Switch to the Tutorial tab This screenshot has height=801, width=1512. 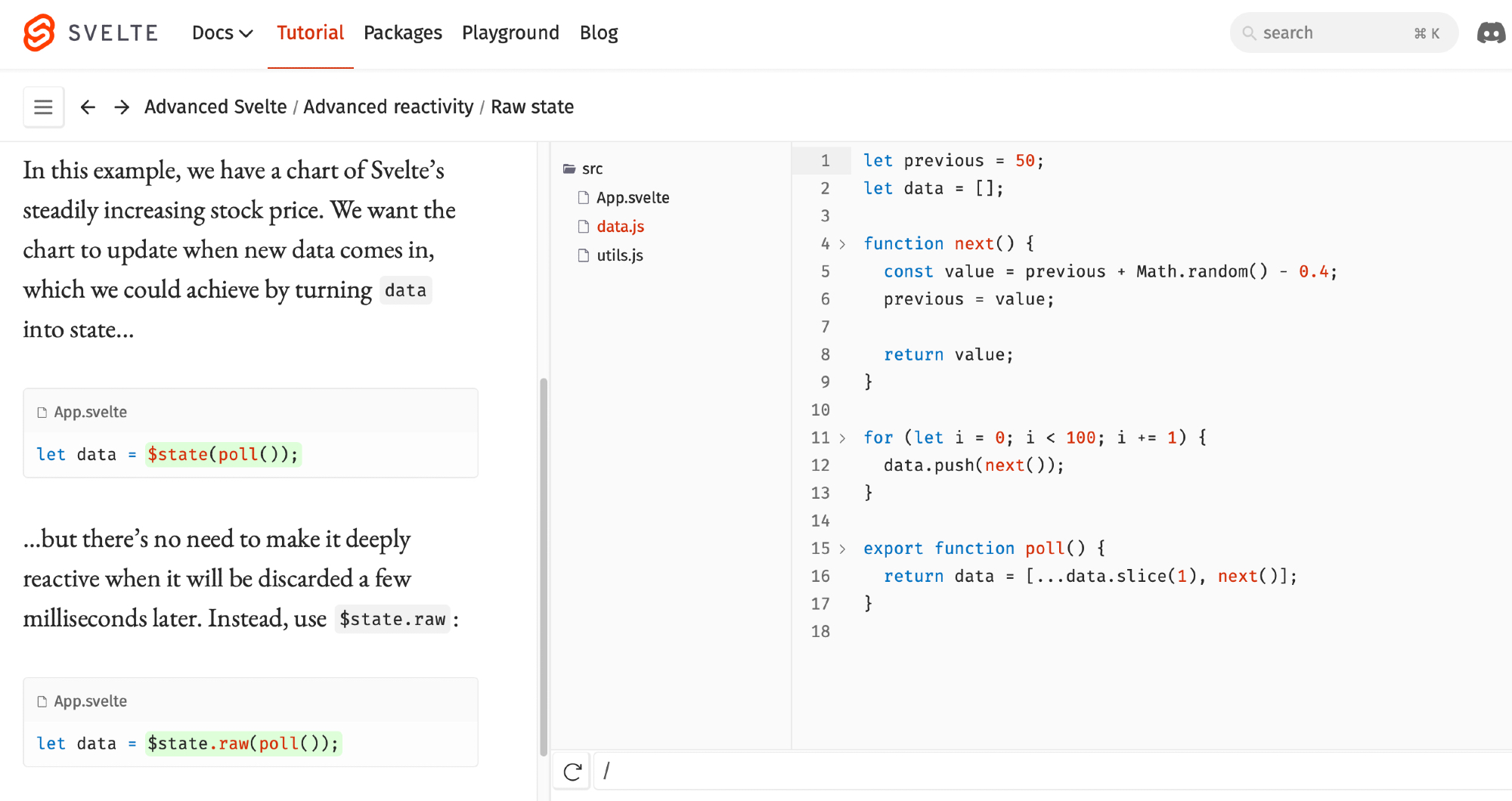(x=310, y=33)
